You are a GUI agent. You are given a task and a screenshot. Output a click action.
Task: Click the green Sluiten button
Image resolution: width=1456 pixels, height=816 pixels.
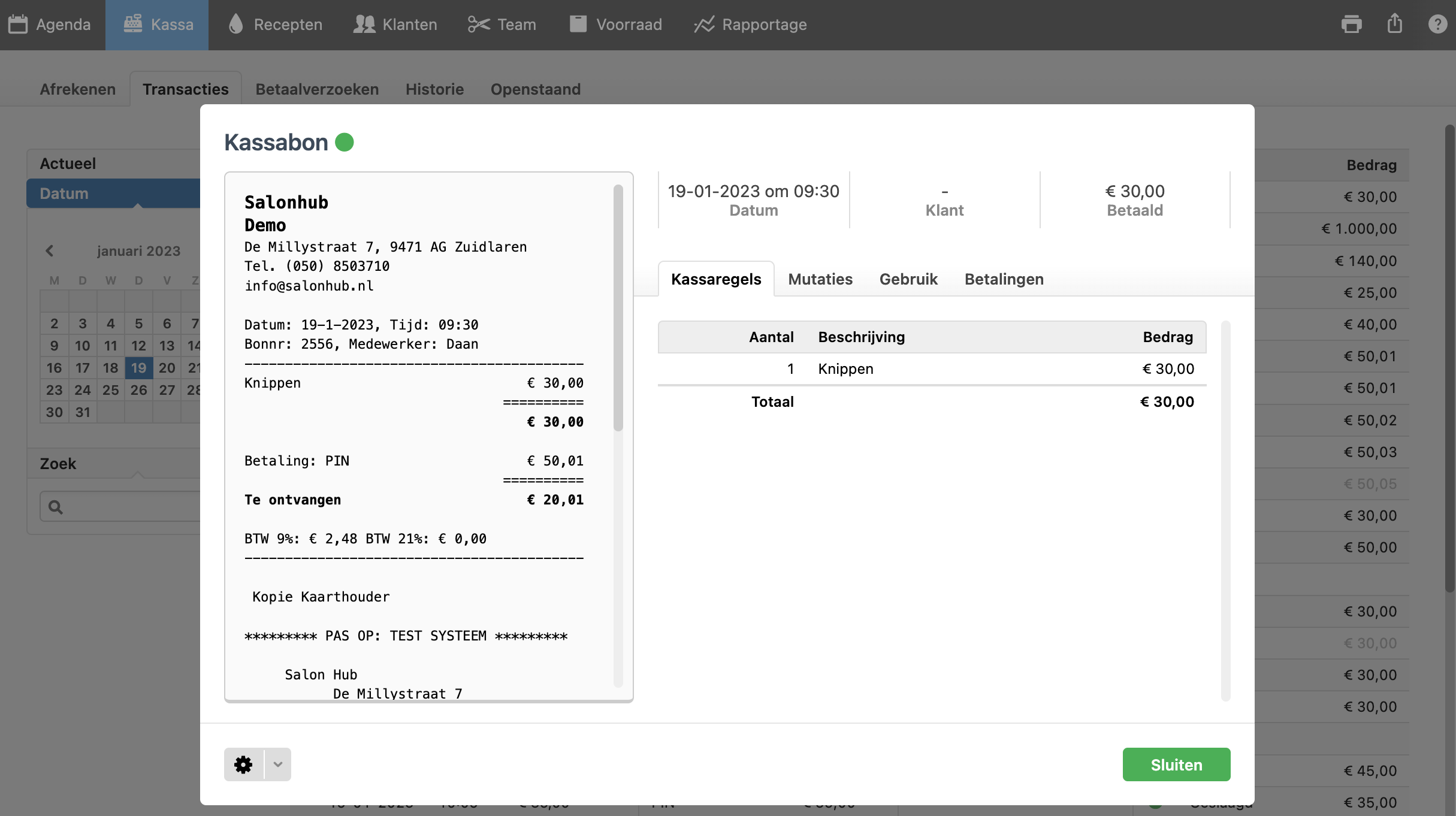(1176, 764)
